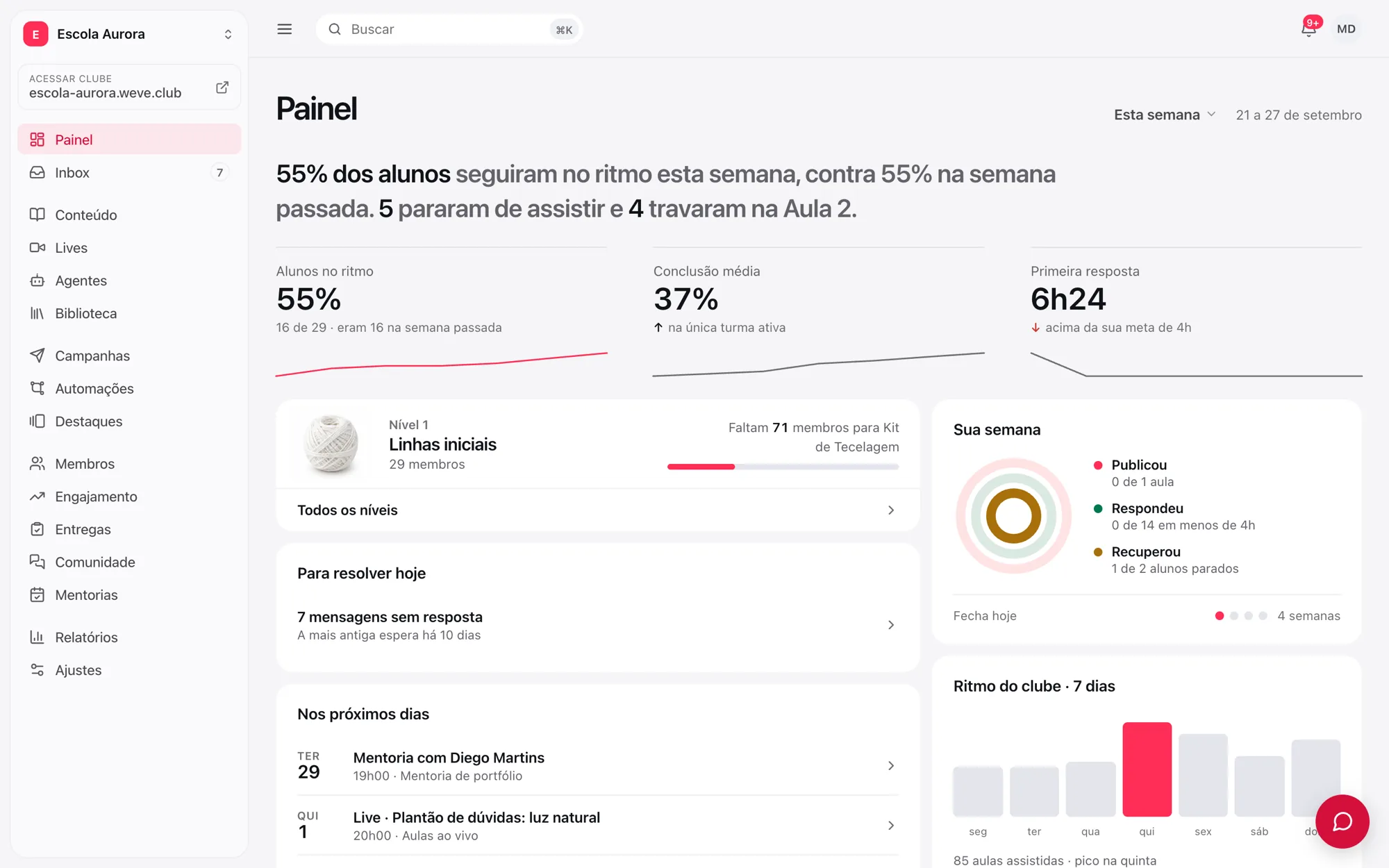Click the concentric rings chart in Sua semana
The height and width of the screenshot is (868, 1389).
(x=1013, y=516)
